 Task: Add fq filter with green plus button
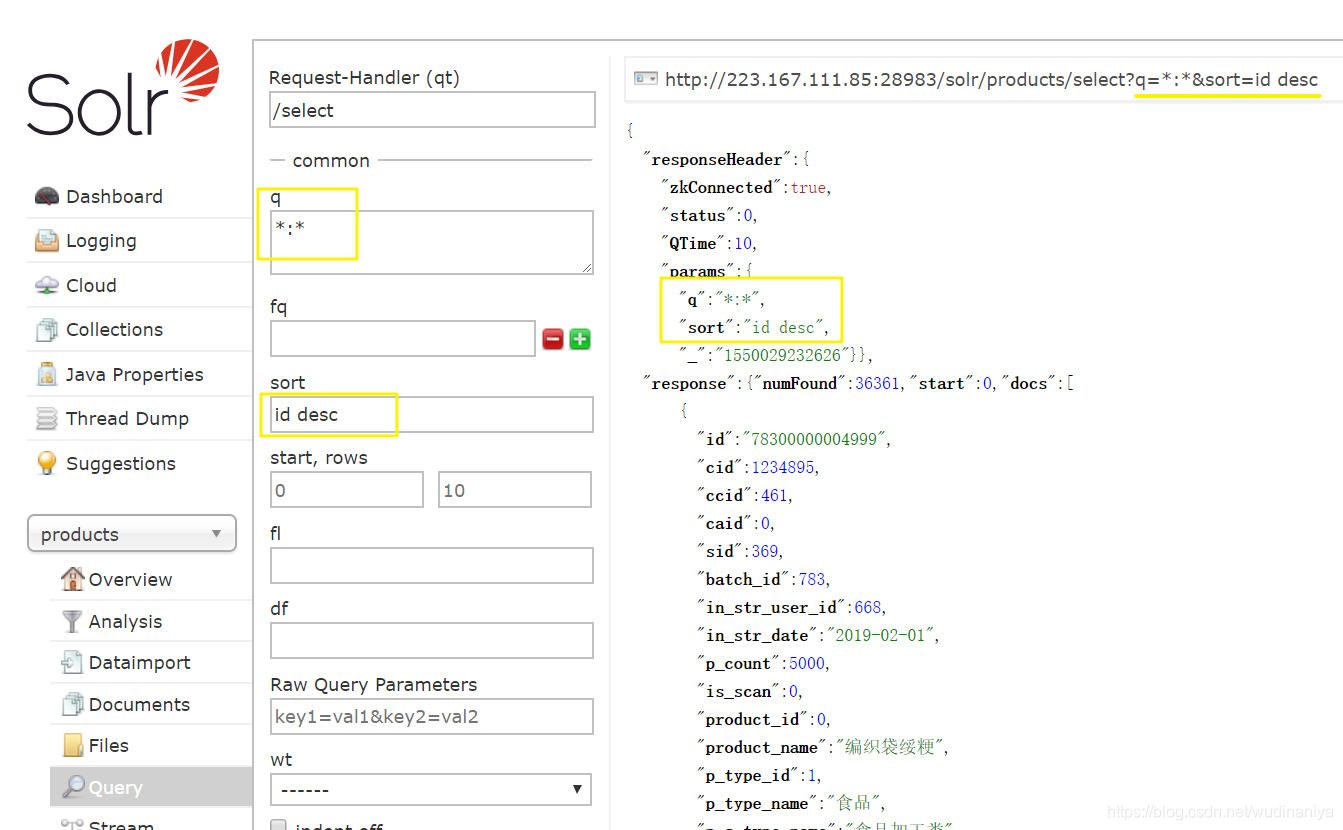580,339
